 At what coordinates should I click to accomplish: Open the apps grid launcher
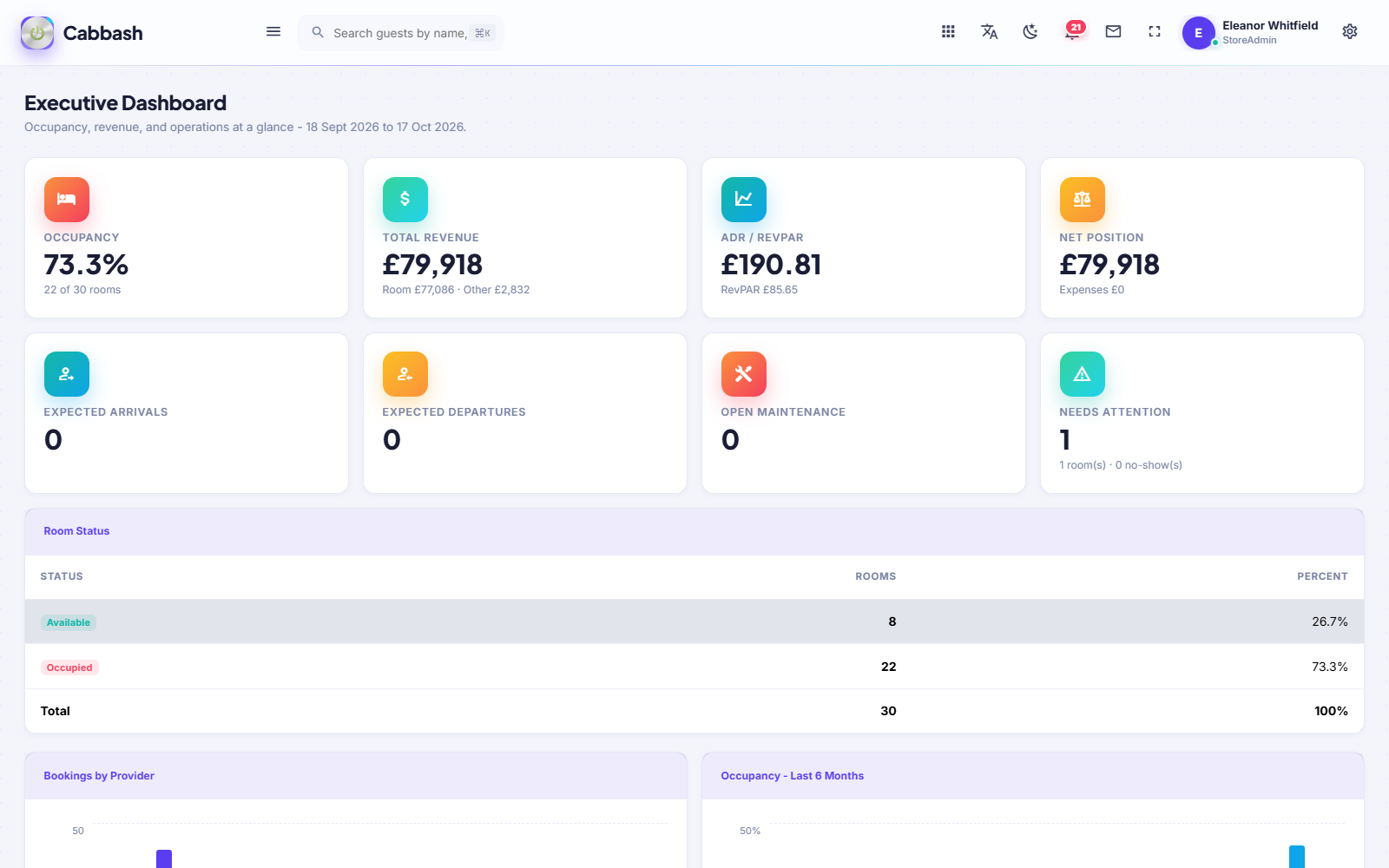[x=948, y=32]
